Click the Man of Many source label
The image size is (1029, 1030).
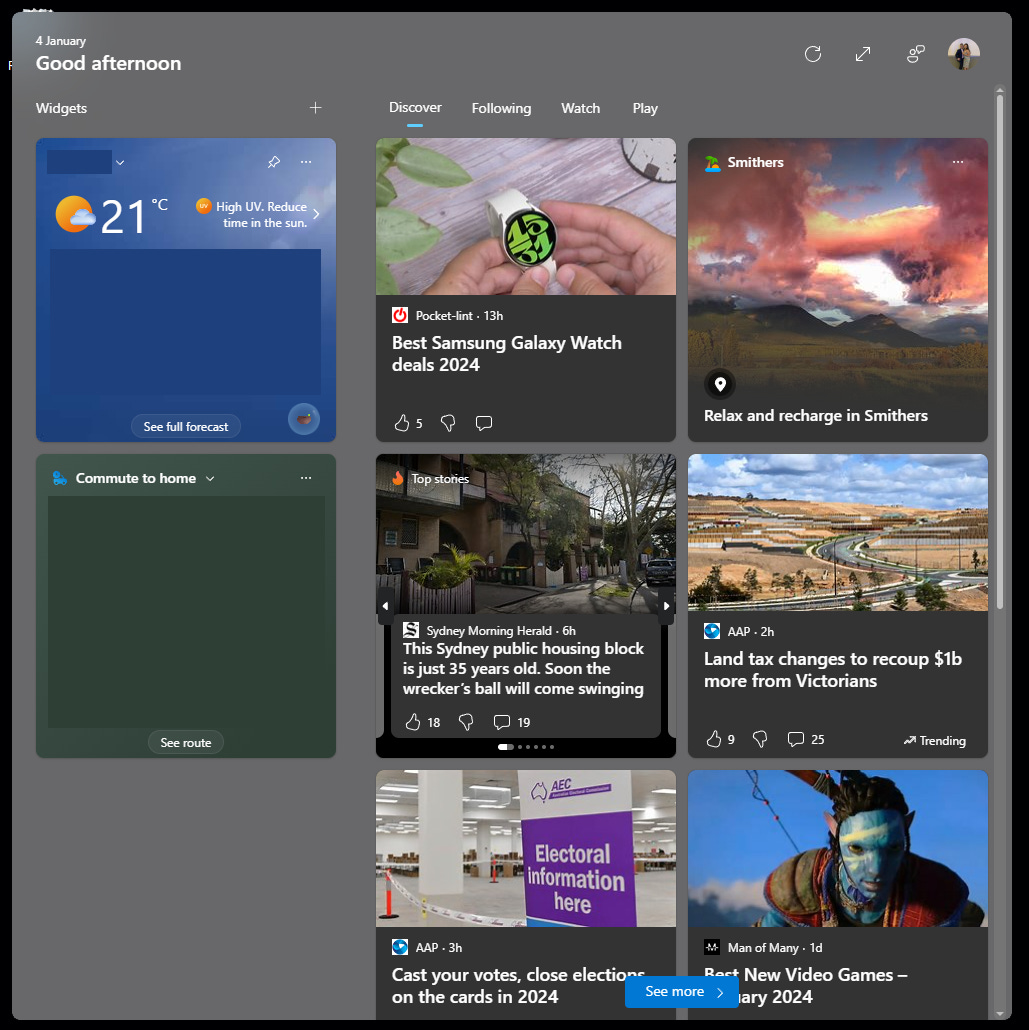pos(763,948)
